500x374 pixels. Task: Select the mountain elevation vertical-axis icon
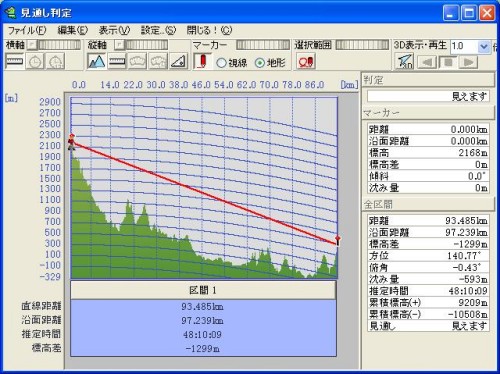[96, 61]
